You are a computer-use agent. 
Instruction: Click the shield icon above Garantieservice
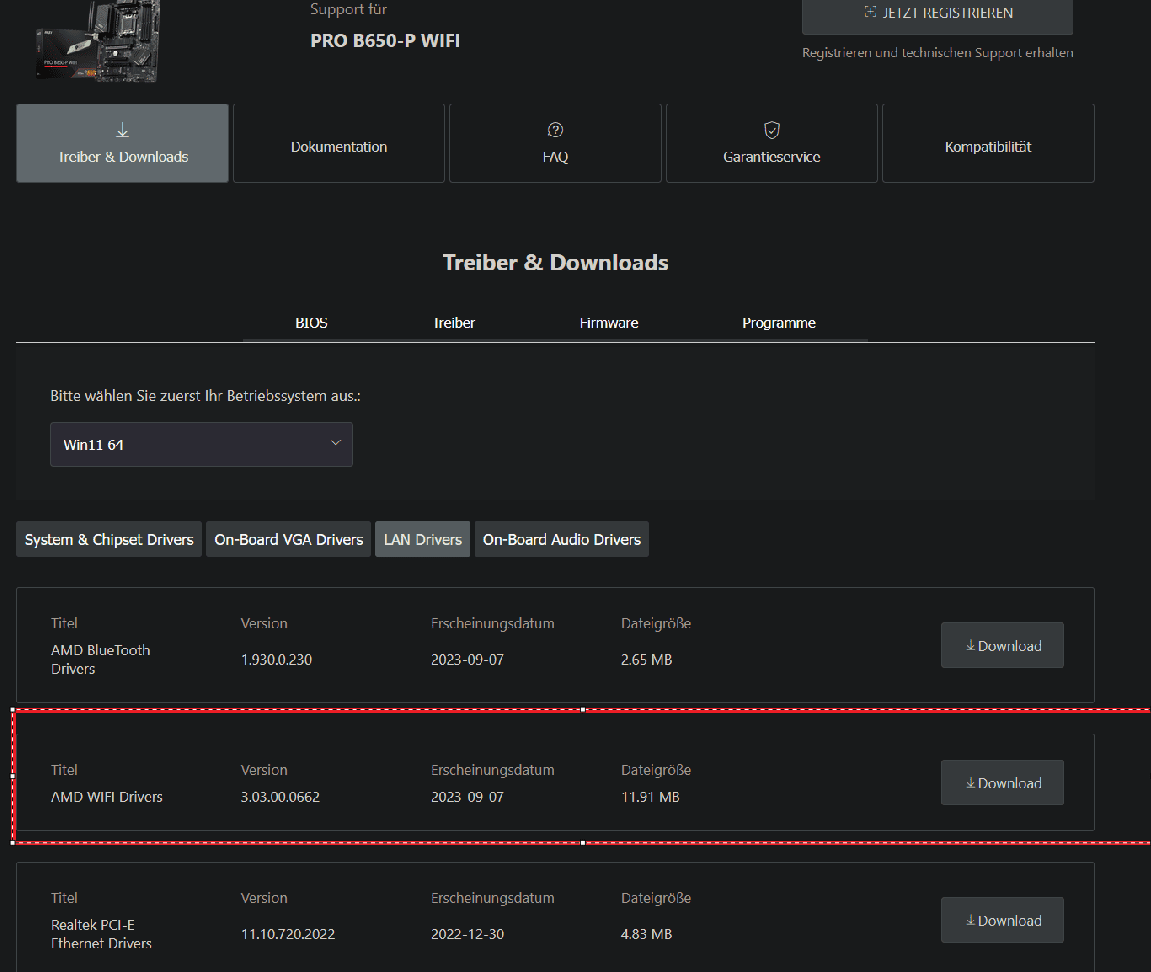[x=771, y=130]
